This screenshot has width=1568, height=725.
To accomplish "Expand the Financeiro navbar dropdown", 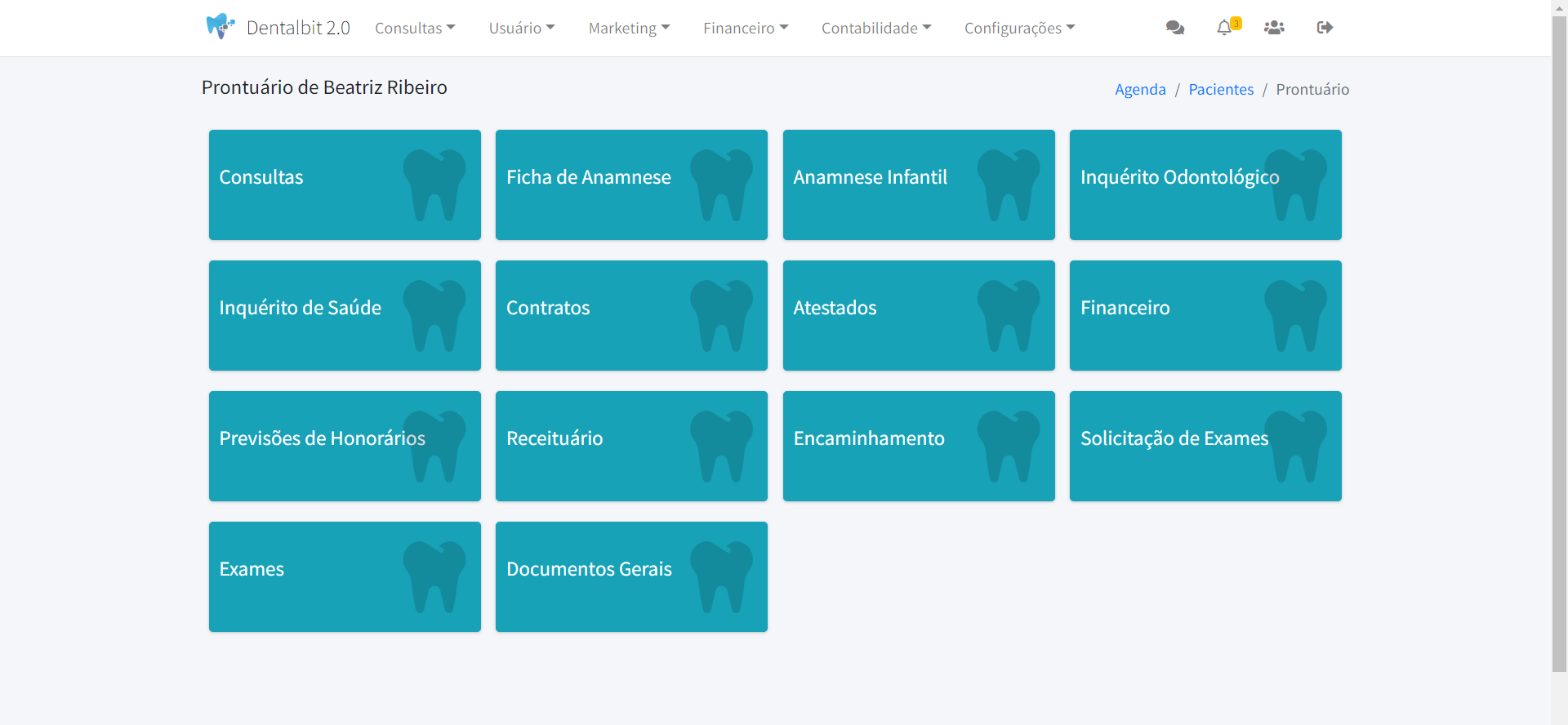I will click(x=746, y=28).
